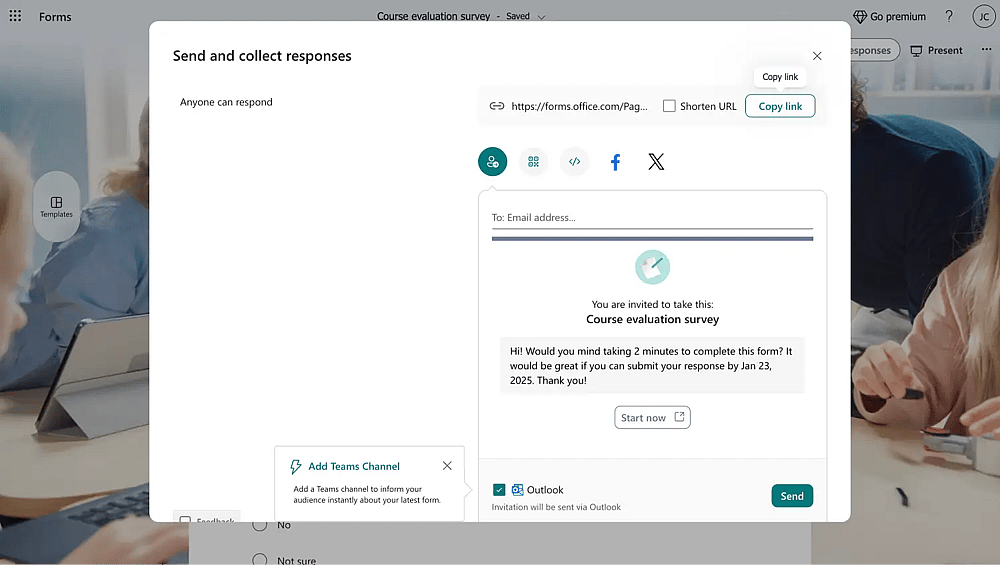Image resolution: width=1000 pixels, height=565 pixels.
Task: Open the Templates side panel
Action: tap(56, 207)
